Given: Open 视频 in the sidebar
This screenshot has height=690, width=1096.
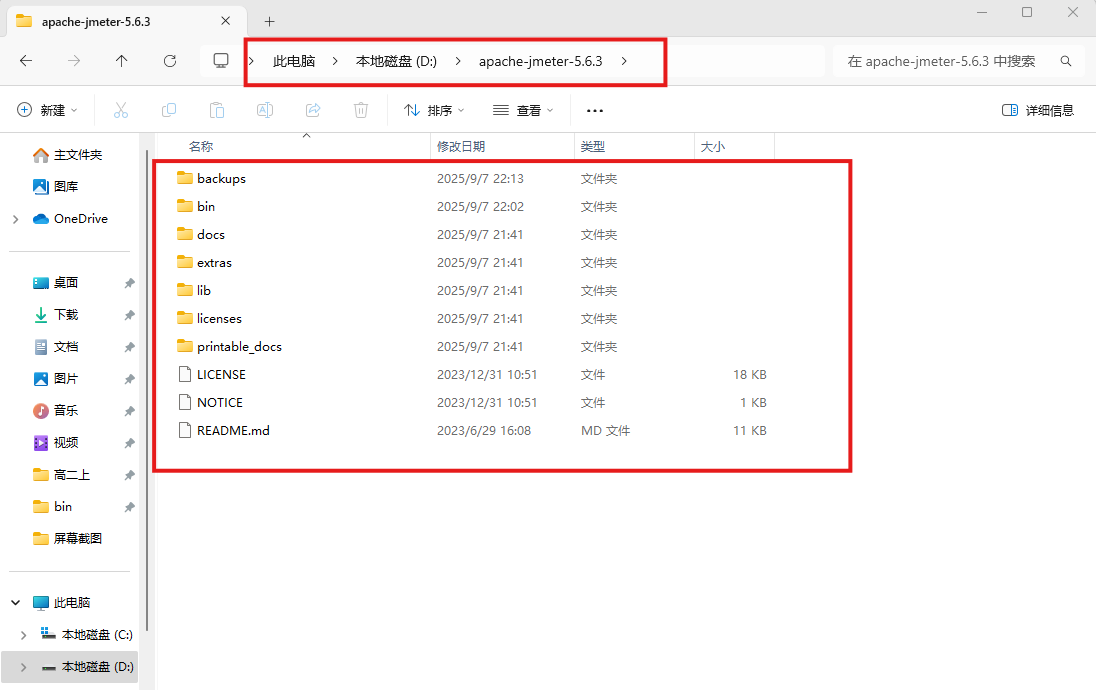Looking at the screenshot, I should coord(56,443).
